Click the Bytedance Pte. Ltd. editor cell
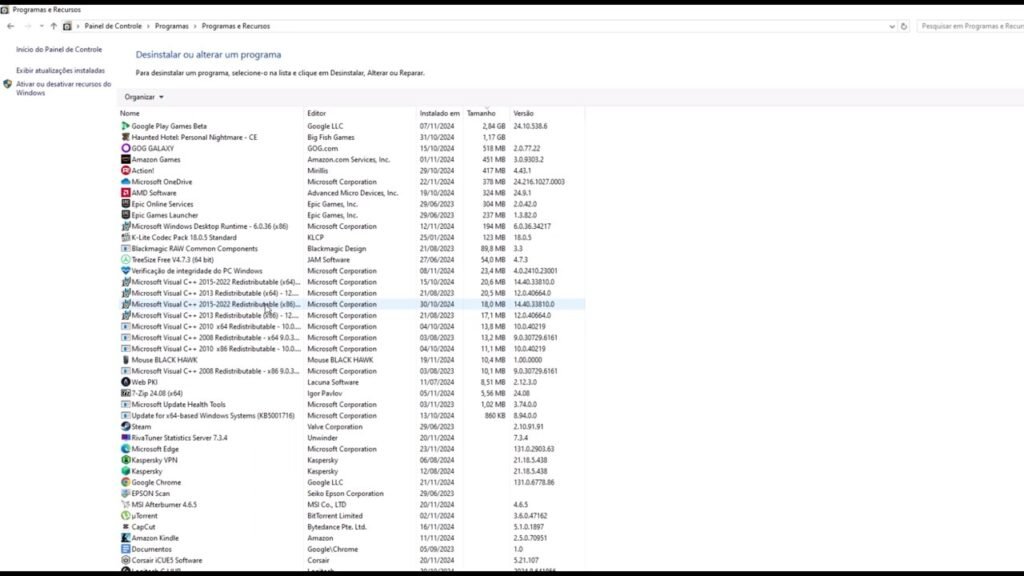The height and width of the screenshot is (576, 1024). point(337,526)
